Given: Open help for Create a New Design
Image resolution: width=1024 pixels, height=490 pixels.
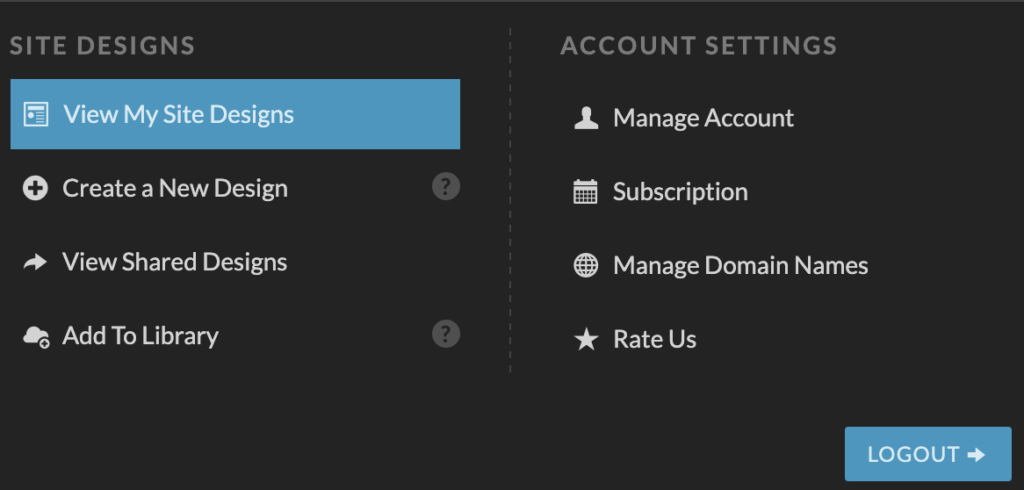Looking at the screenshot, I should 446,187.
